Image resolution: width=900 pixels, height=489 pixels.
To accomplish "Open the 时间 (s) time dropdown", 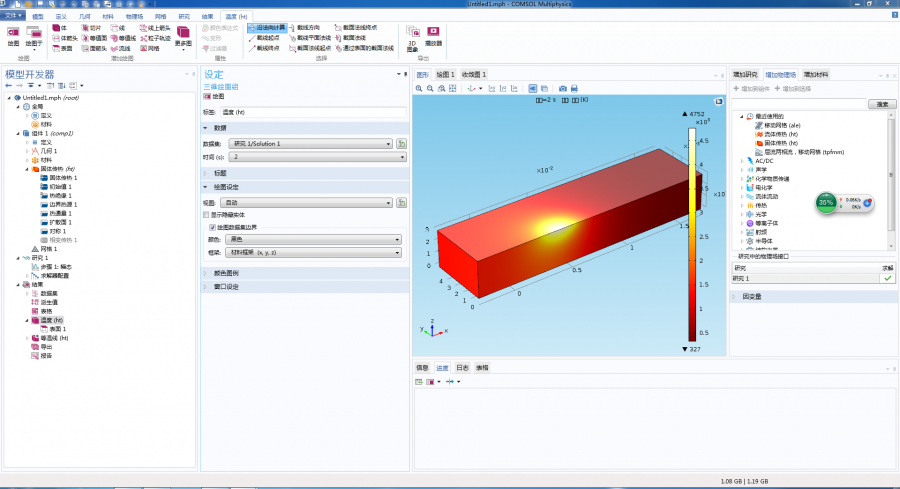I will [317, 157].
